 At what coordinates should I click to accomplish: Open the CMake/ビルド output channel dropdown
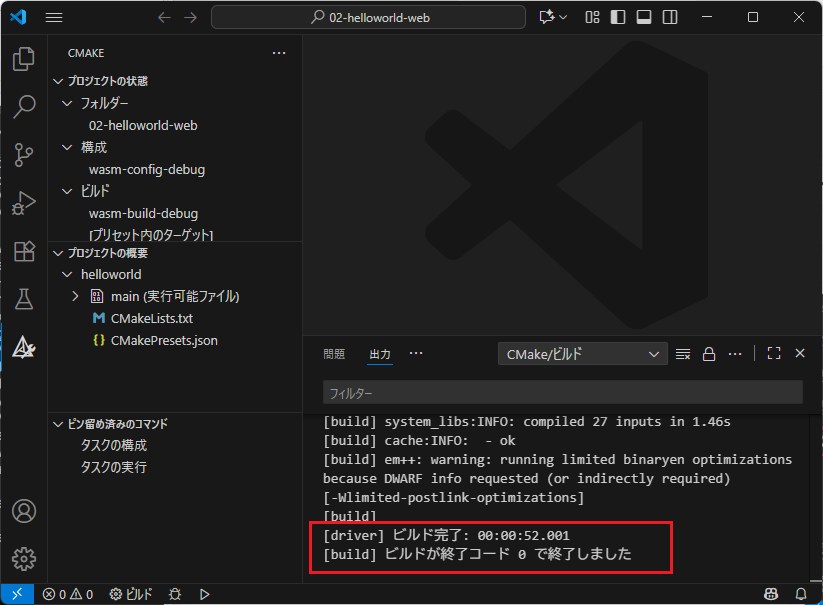click(583, 354)
